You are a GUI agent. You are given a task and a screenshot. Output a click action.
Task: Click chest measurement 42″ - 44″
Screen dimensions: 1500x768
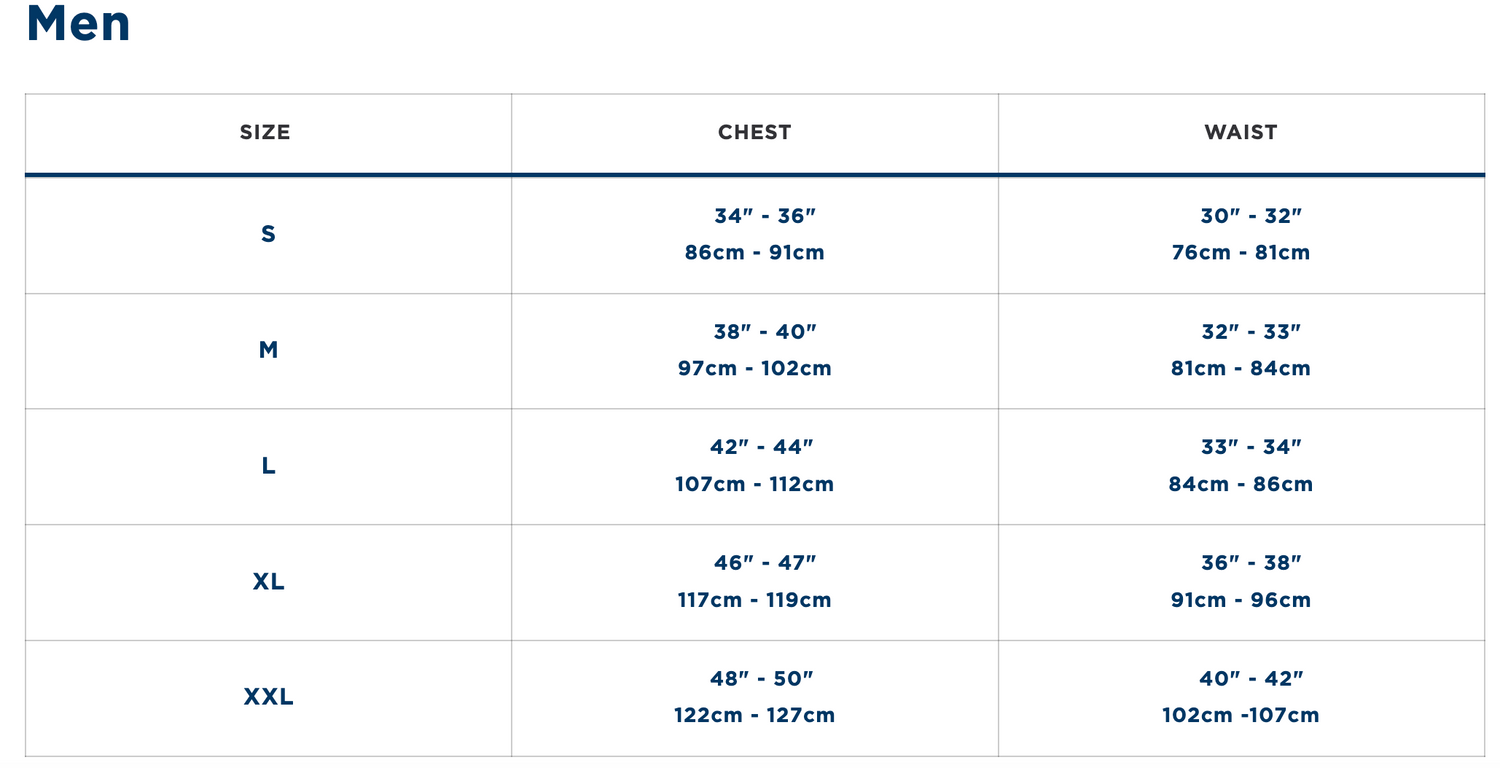[x=763, y=447]
